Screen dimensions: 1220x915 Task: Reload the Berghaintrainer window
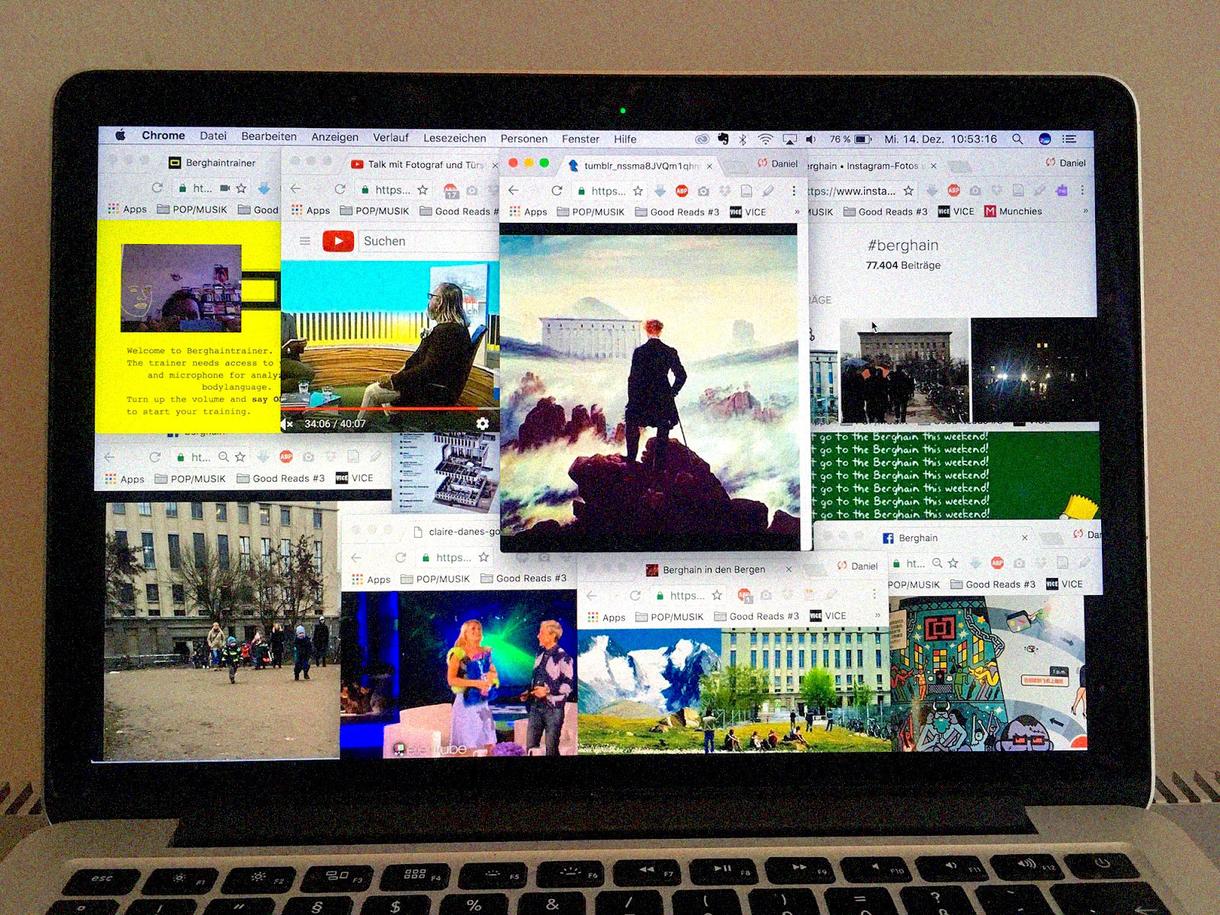point(157,187)
